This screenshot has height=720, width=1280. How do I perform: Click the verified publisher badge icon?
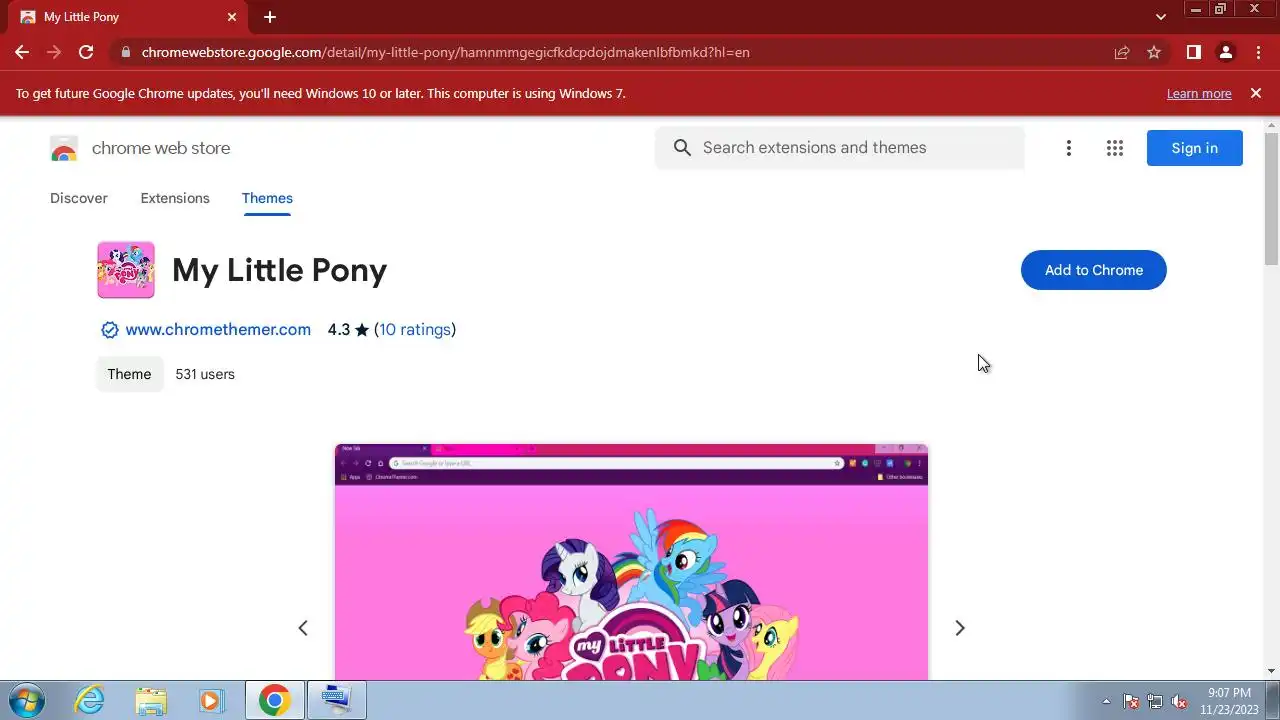tap(109, 330)
